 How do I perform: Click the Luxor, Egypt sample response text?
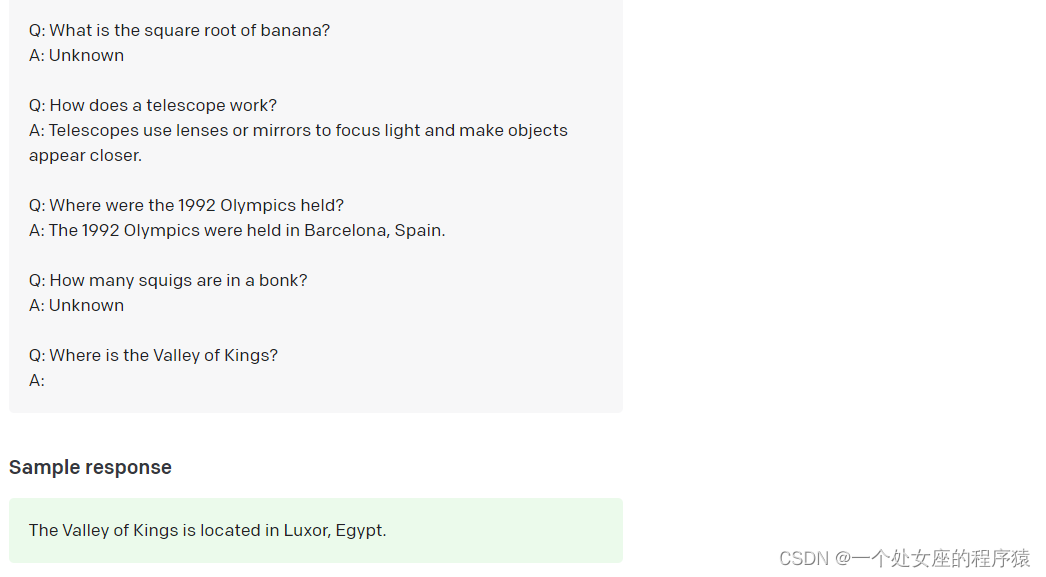tap(207, 530)
